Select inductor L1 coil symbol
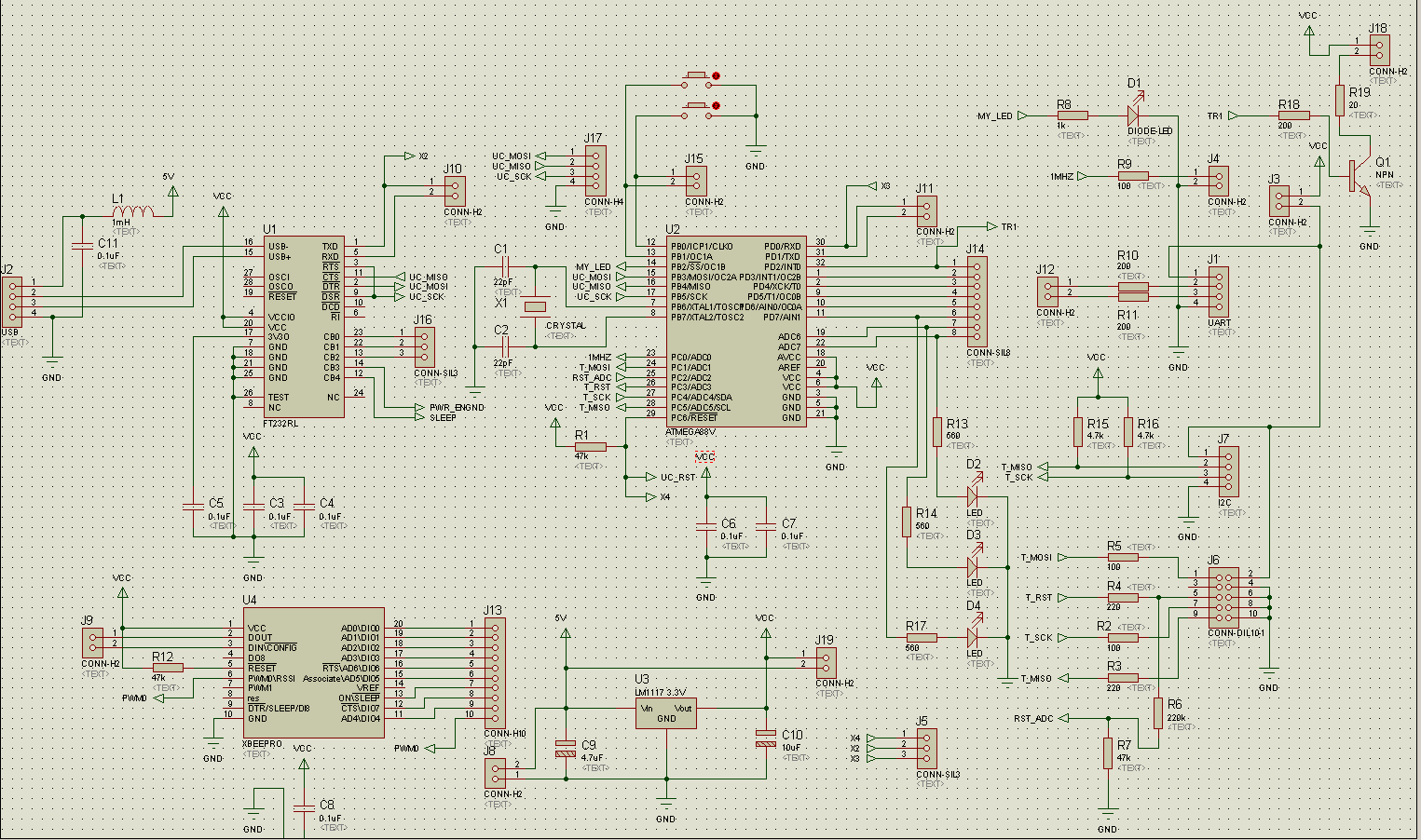Image resolution: width=1421 pixels, height=840 pixels. point(133,212)
